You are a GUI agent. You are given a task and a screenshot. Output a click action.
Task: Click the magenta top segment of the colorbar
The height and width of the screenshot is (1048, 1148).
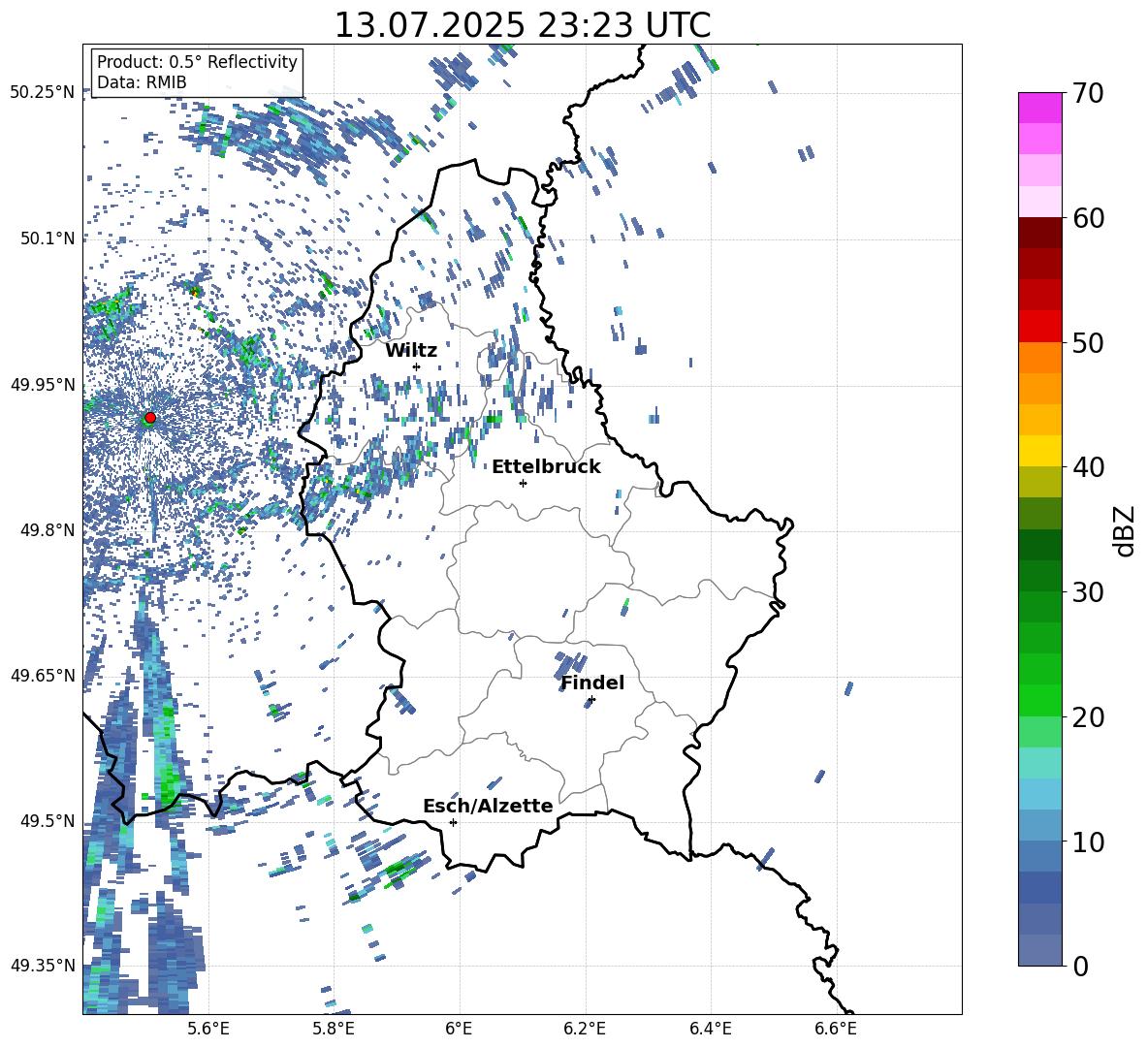1039,108
